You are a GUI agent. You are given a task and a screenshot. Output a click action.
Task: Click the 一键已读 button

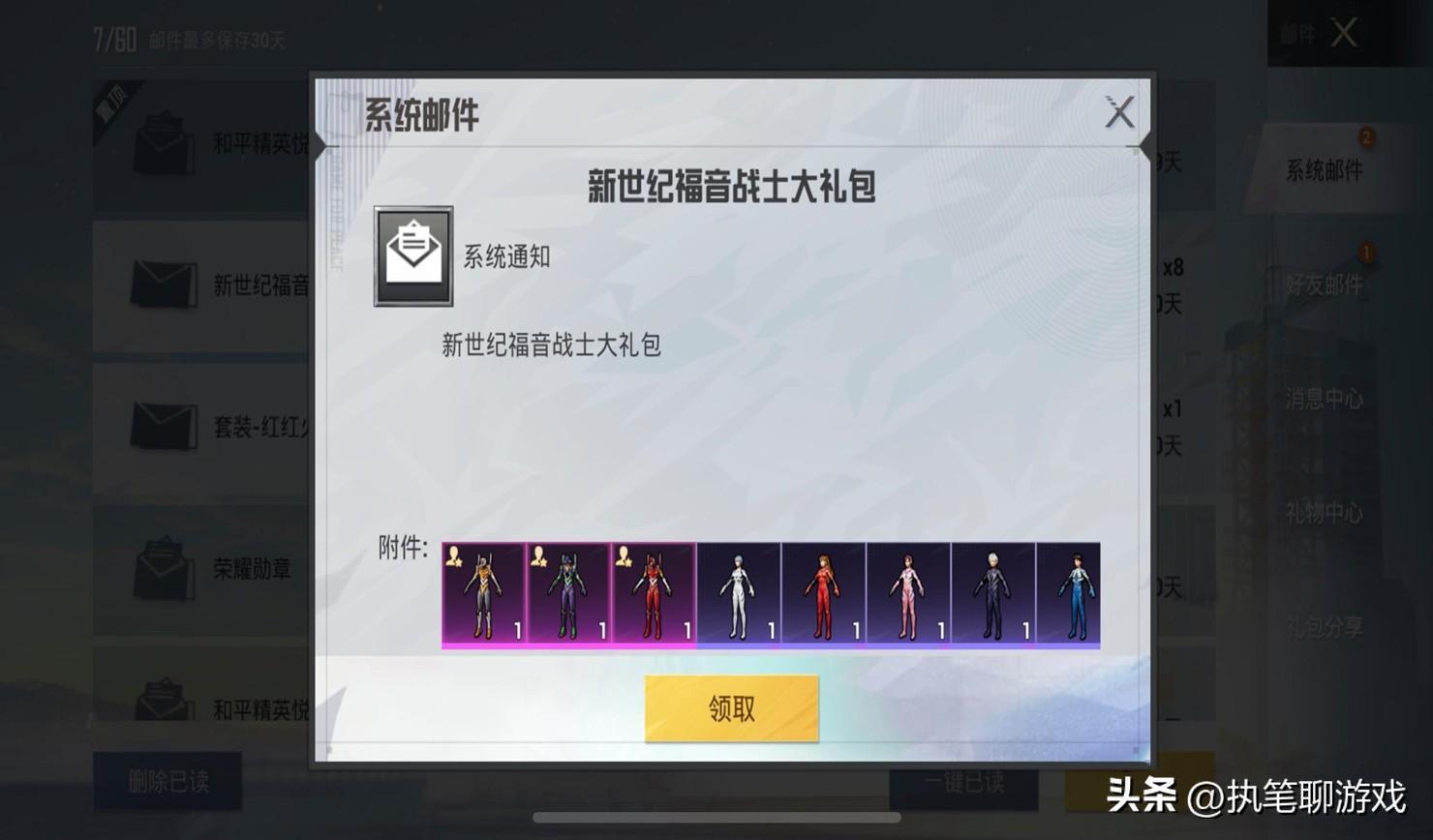click(963, 783)
